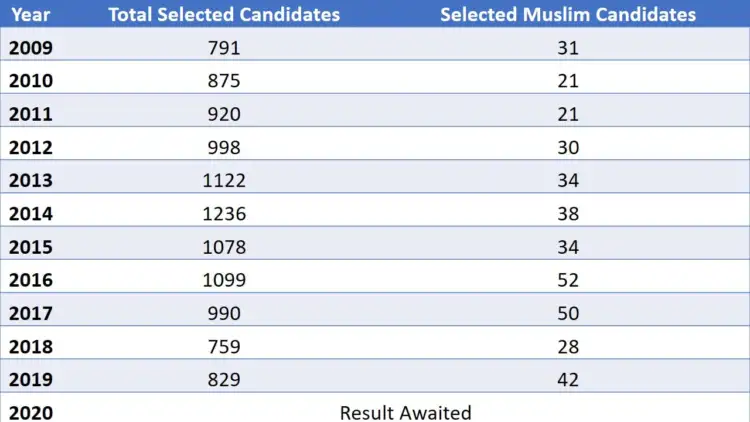The width and height of the screenshot is (750, 422).
Task: Click the 2010 year cell
Action: pos(31,81)
